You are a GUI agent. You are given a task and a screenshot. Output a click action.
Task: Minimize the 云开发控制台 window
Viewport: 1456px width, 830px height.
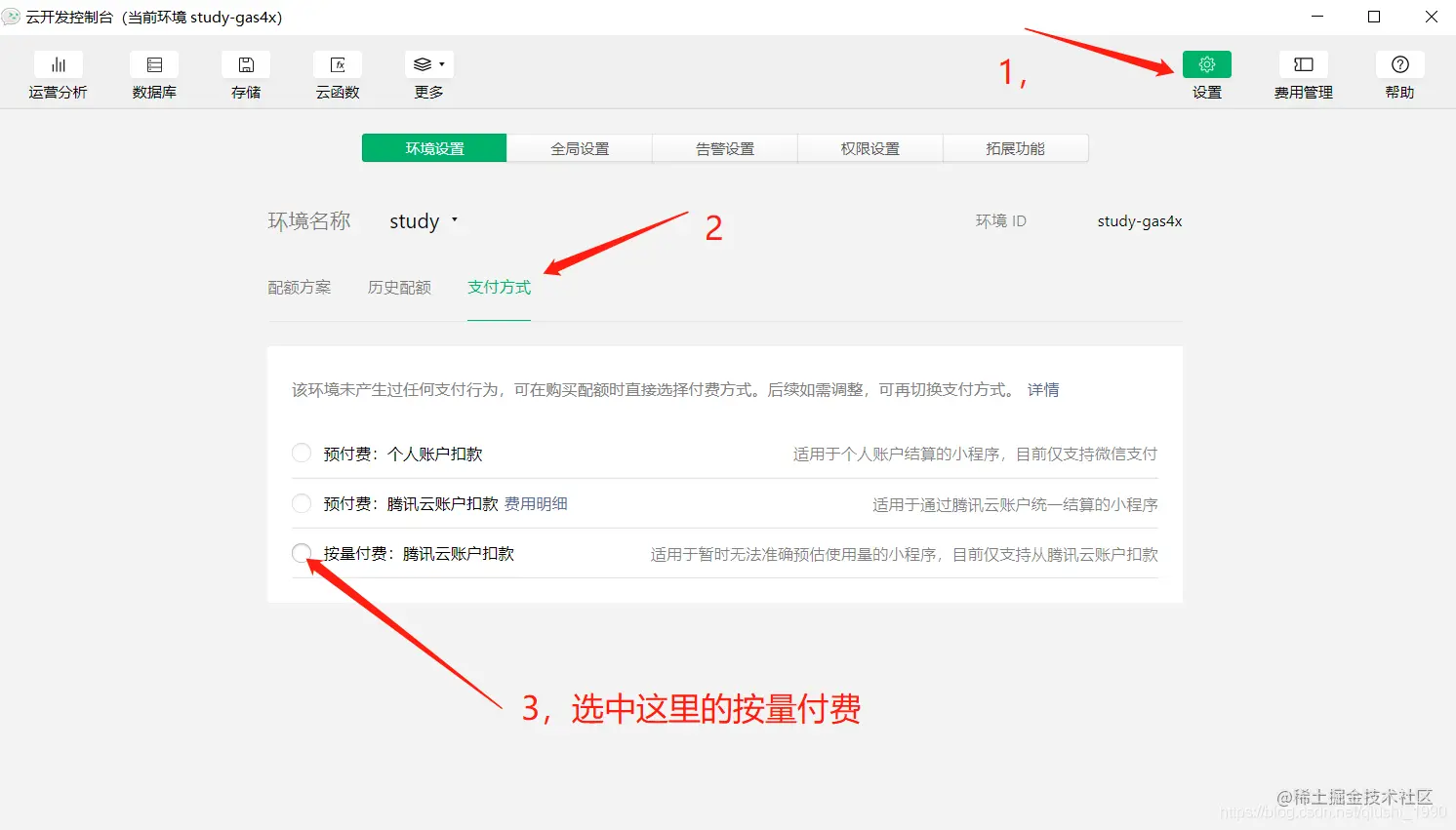[1317, 17]
